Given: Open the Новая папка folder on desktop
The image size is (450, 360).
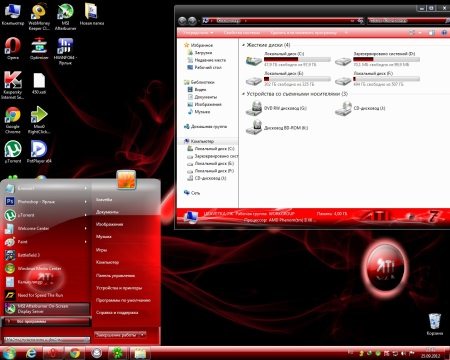Looking at the screenshot, I should click(92, 14).
